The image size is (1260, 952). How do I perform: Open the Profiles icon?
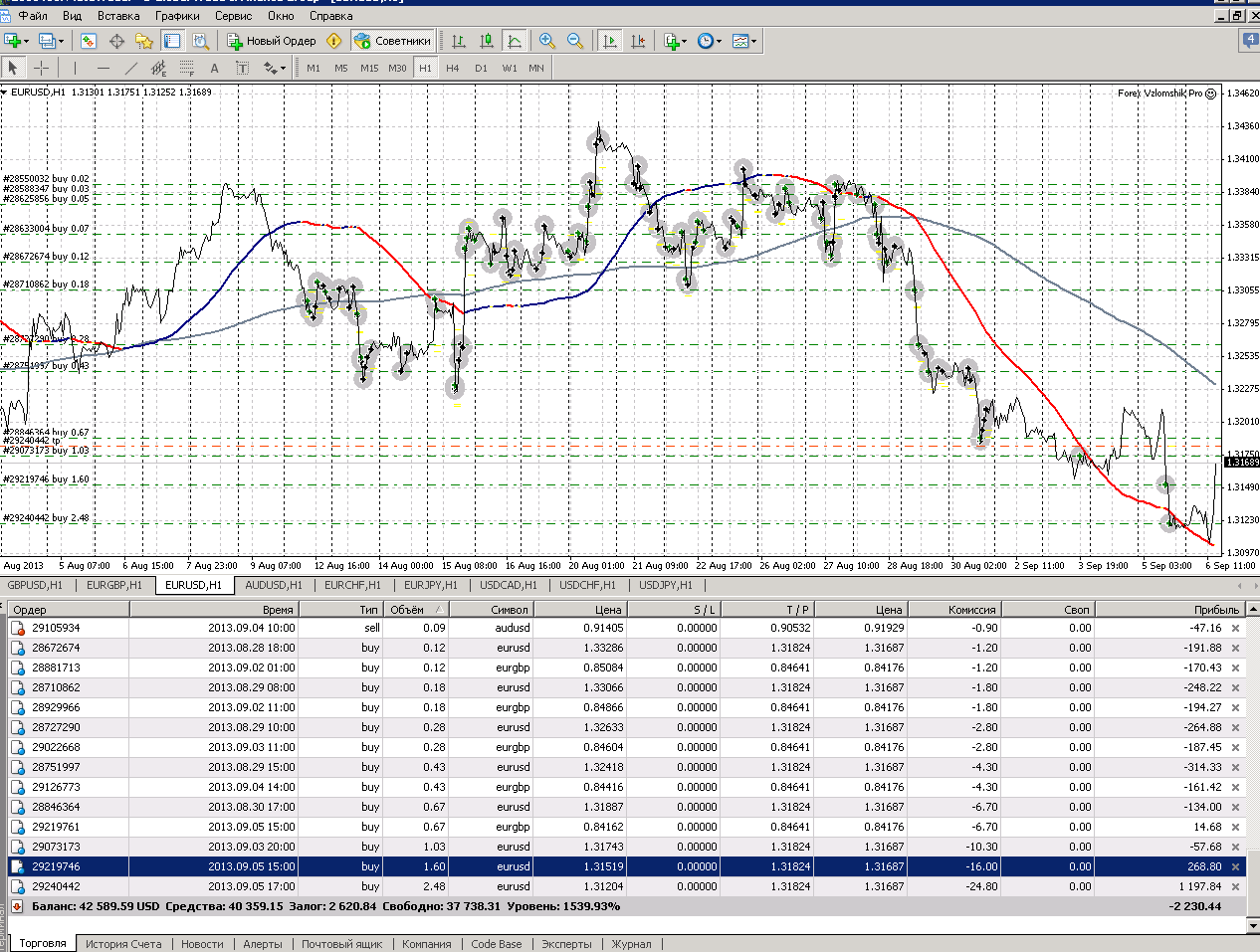(46, 41)
